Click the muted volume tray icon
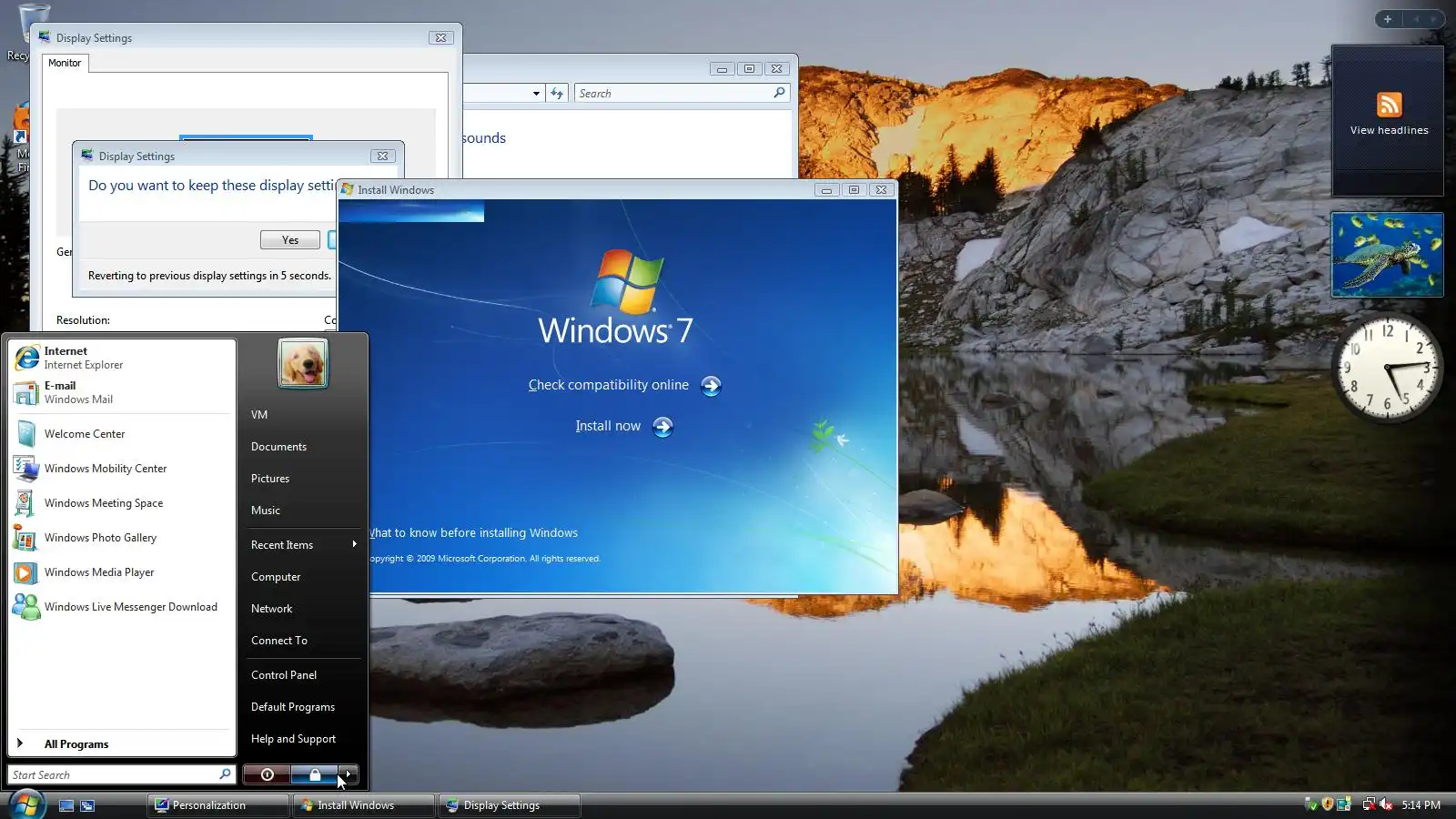 click(x=1386, y=804)
